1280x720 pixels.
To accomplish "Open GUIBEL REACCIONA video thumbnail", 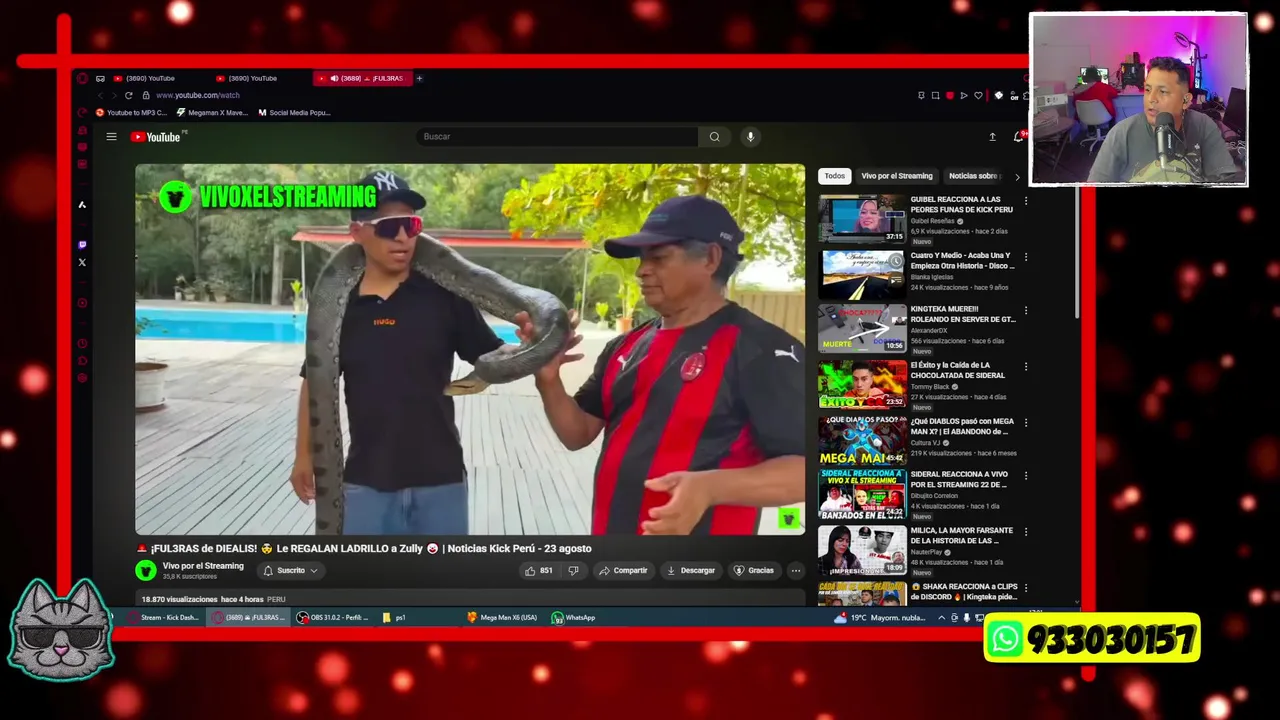I will point(862,219).
